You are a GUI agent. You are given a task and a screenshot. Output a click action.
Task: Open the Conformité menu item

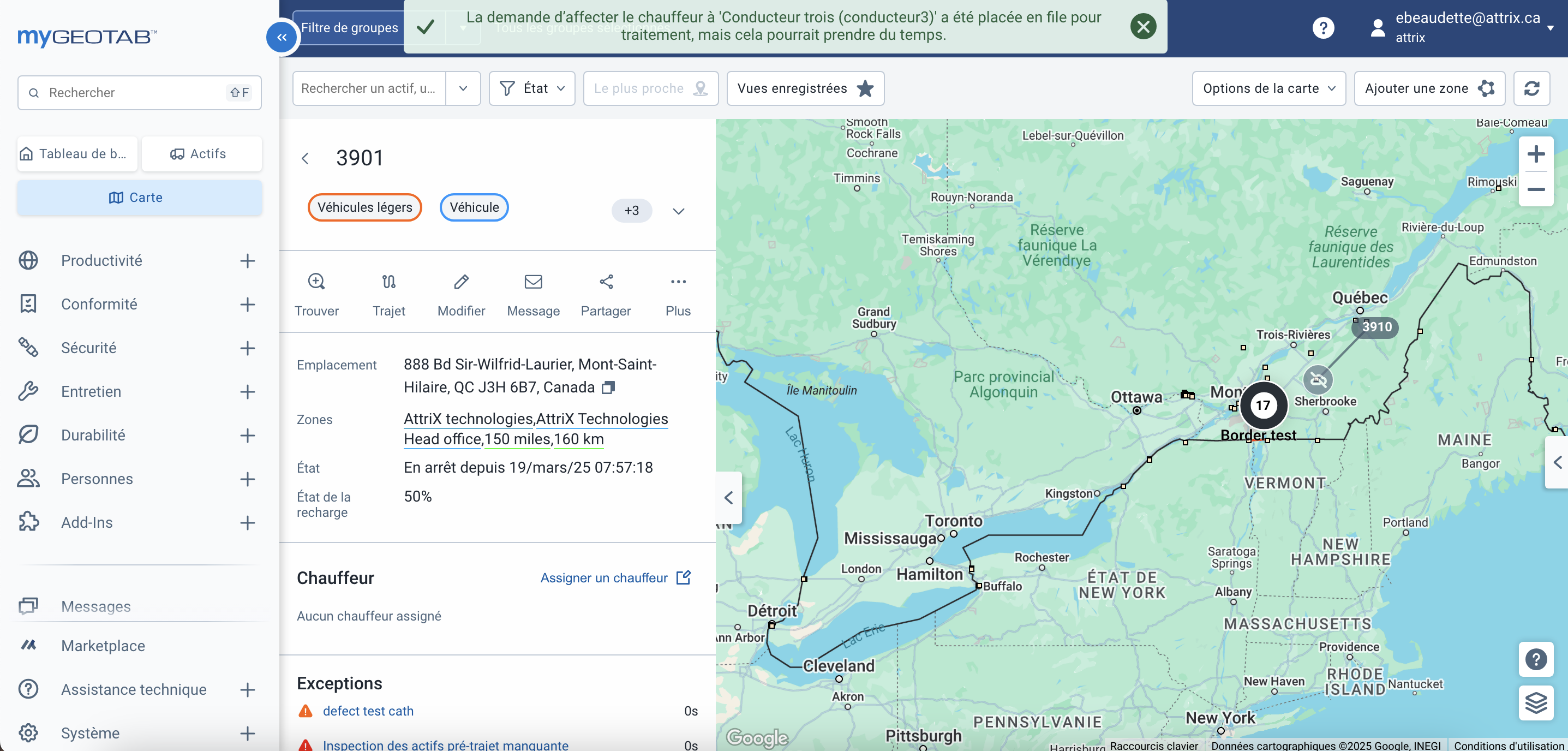point(99,305)
